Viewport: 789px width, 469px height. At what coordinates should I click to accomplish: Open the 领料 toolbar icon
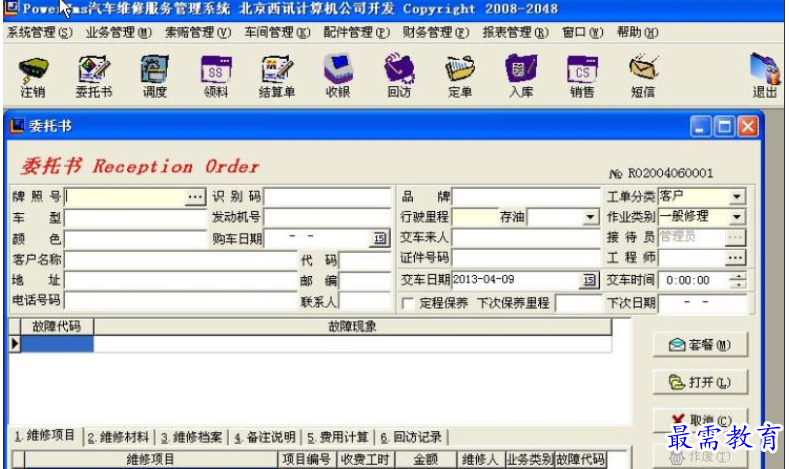216,77
